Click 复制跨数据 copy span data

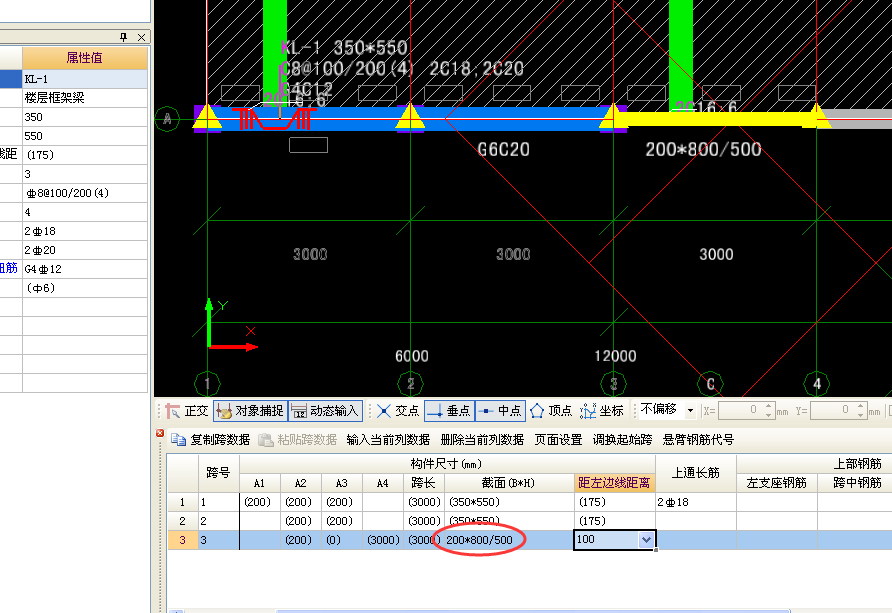click(210, 440)
